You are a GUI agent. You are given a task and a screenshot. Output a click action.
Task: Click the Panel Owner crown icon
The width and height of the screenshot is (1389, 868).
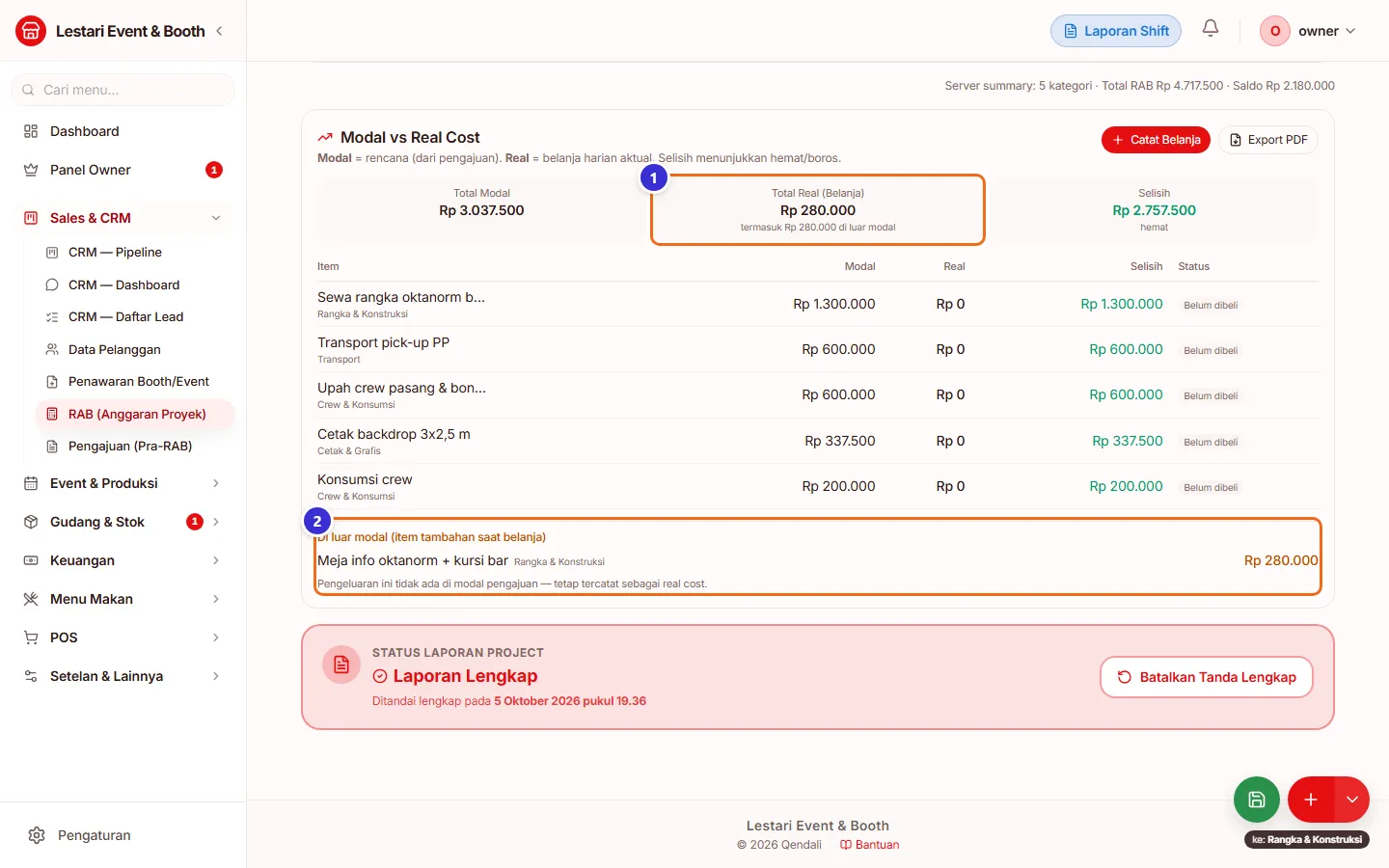[31, 170]
